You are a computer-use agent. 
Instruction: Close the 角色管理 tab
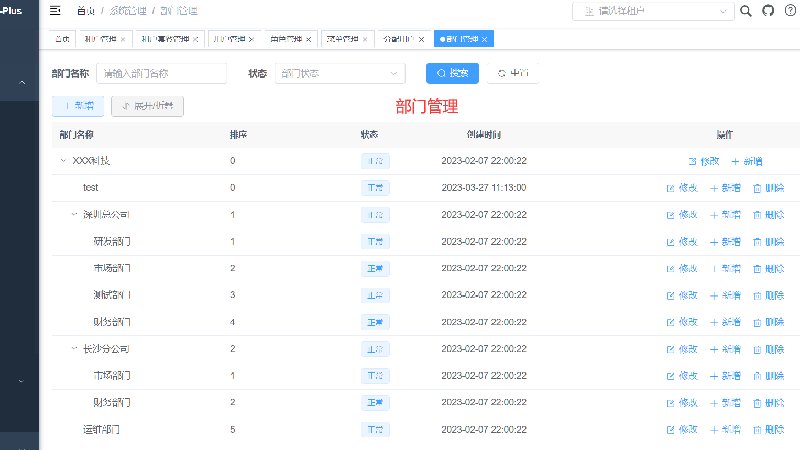pos(309,39)
